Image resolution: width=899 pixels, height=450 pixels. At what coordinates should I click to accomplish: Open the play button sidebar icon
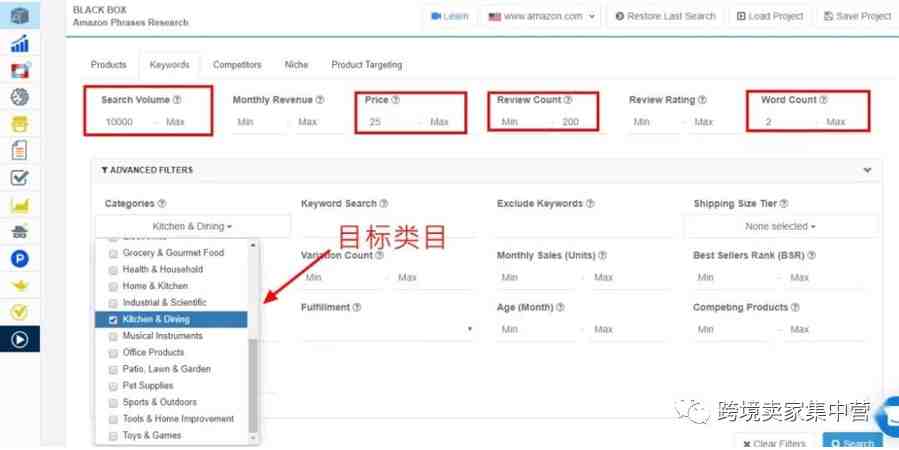pyautogui.click(x=19, y=339)
